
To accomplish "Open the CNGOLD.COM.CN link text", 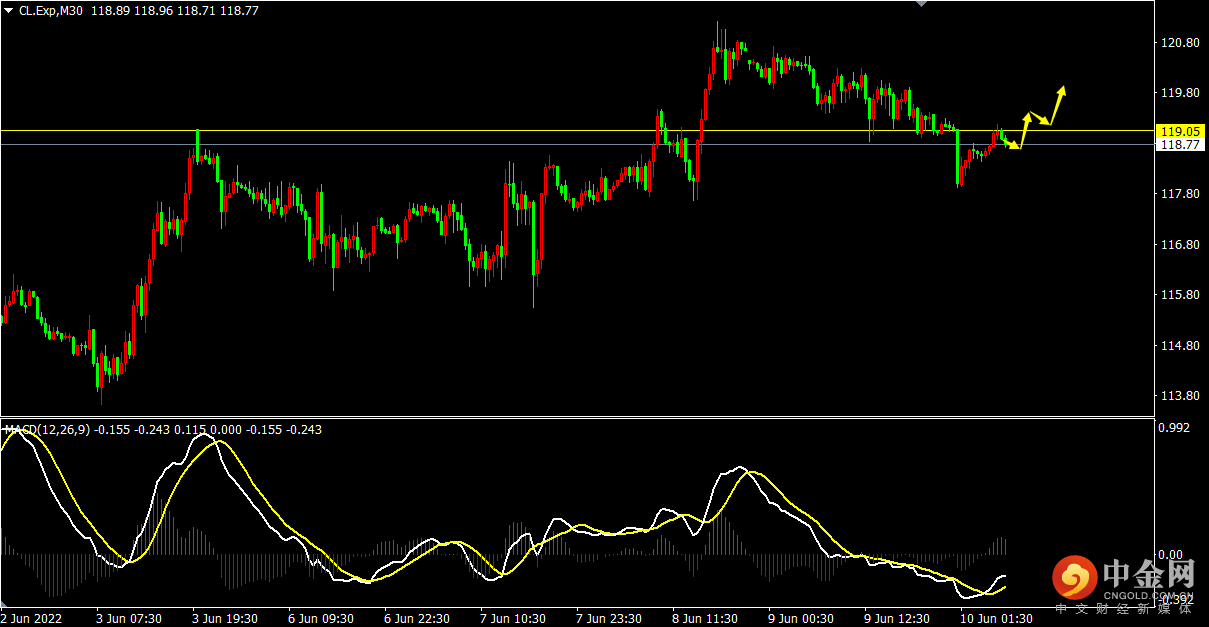I will point(1148,596).
